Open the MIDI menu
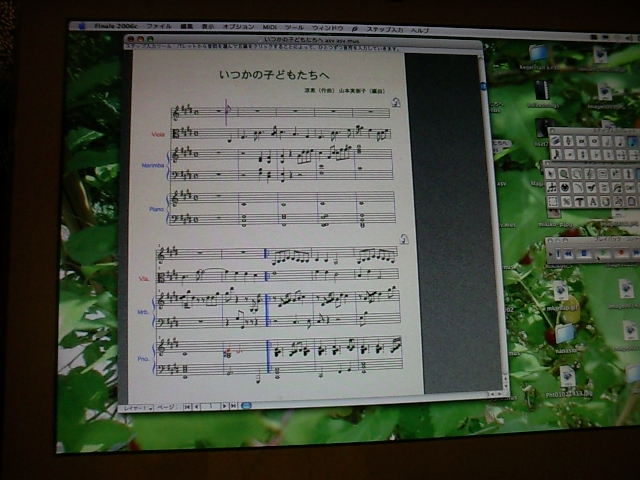Screen dimensions: 640x480 269,27
